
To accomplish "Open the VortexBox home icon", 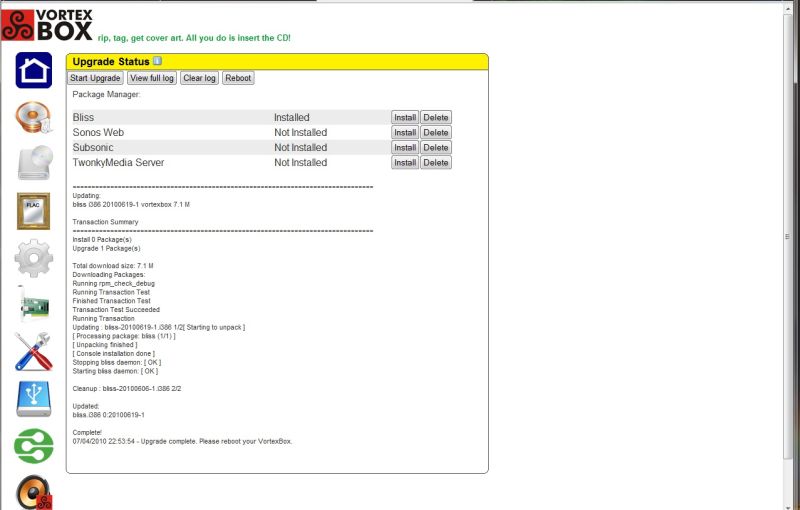I will pyautogui.click(x=34, y=70).
